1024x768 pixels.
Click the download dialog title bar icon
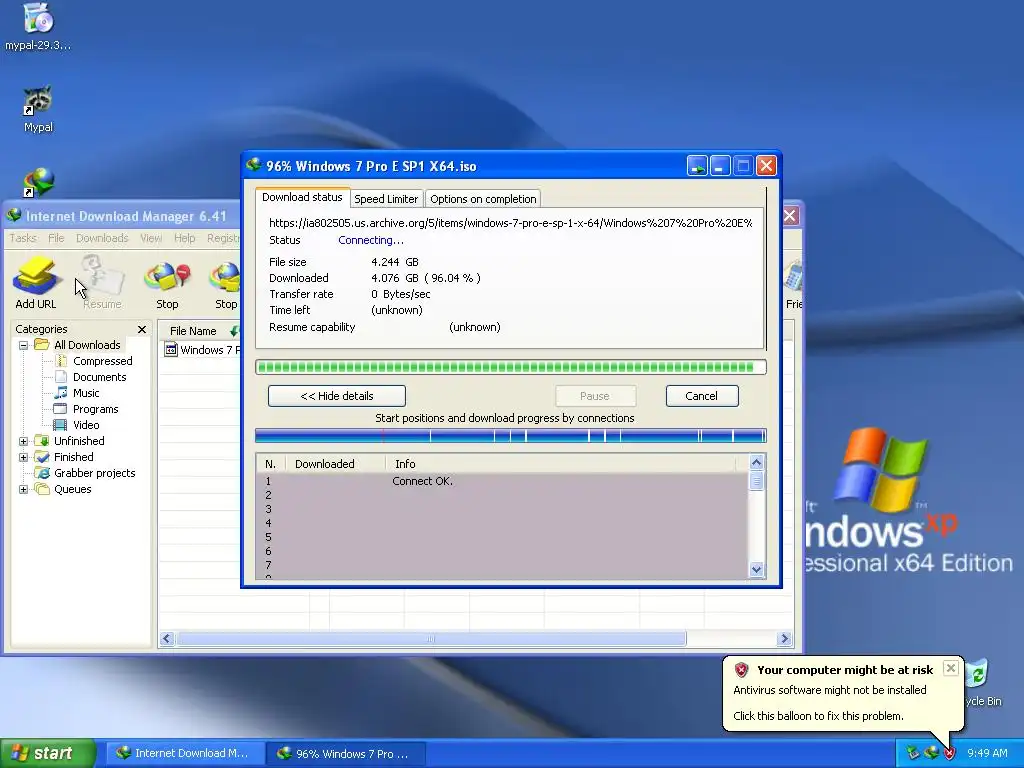[x=253, y=165]
